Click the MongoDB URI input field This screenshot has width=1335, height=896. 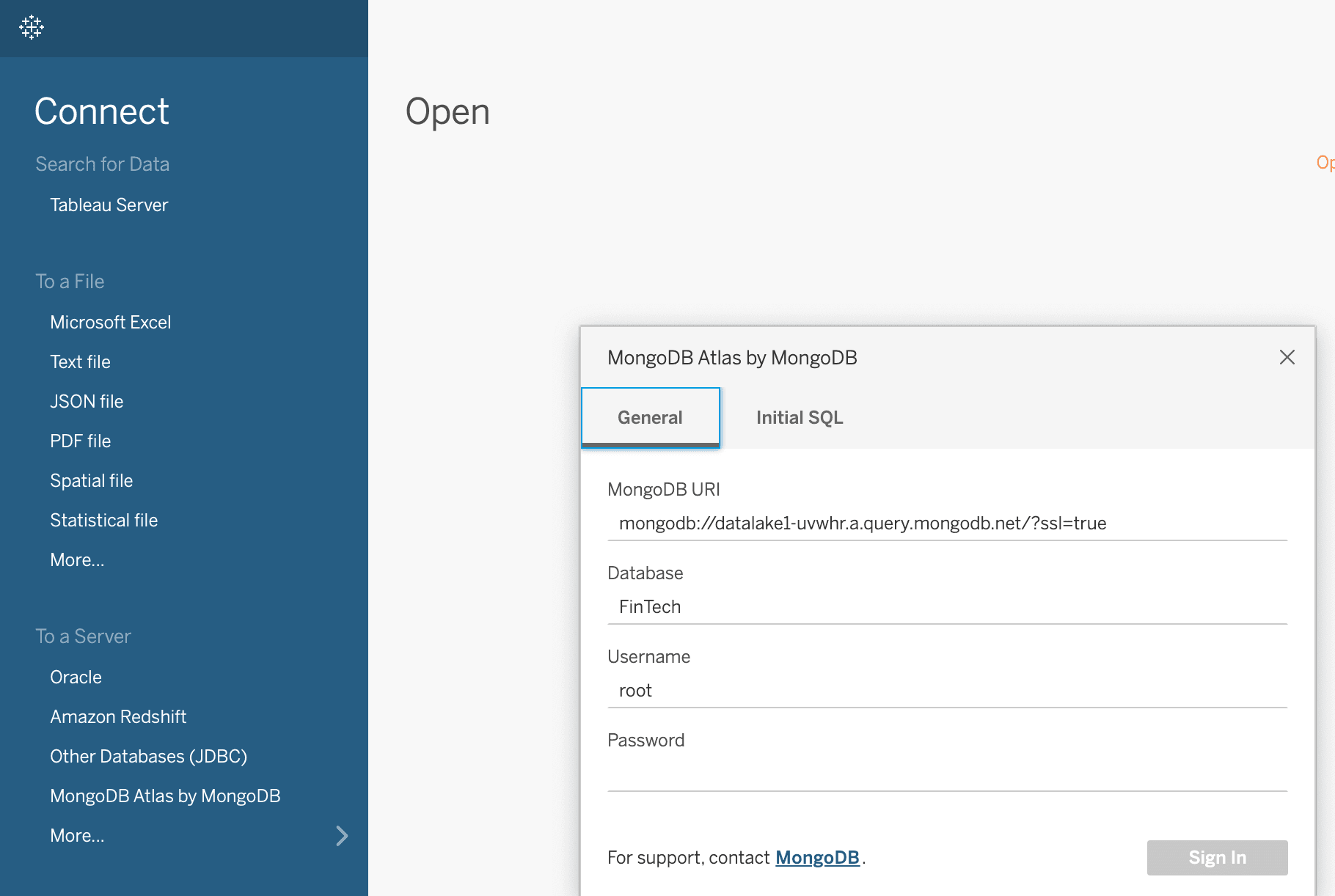pyautogui.click(x=947, y=524)
